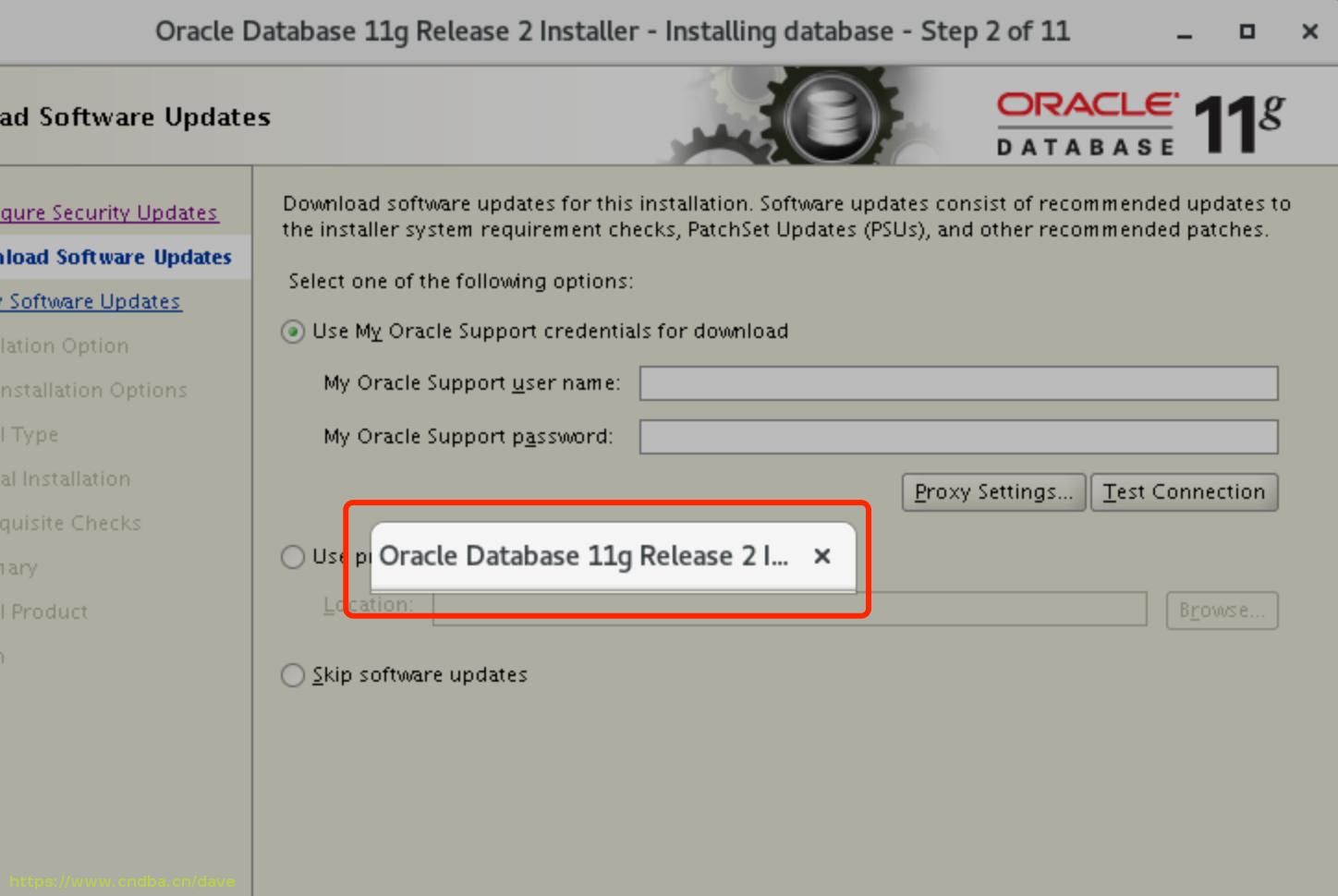Choose the Use pre-downloaded software updates radio

(x=293, y=557)
